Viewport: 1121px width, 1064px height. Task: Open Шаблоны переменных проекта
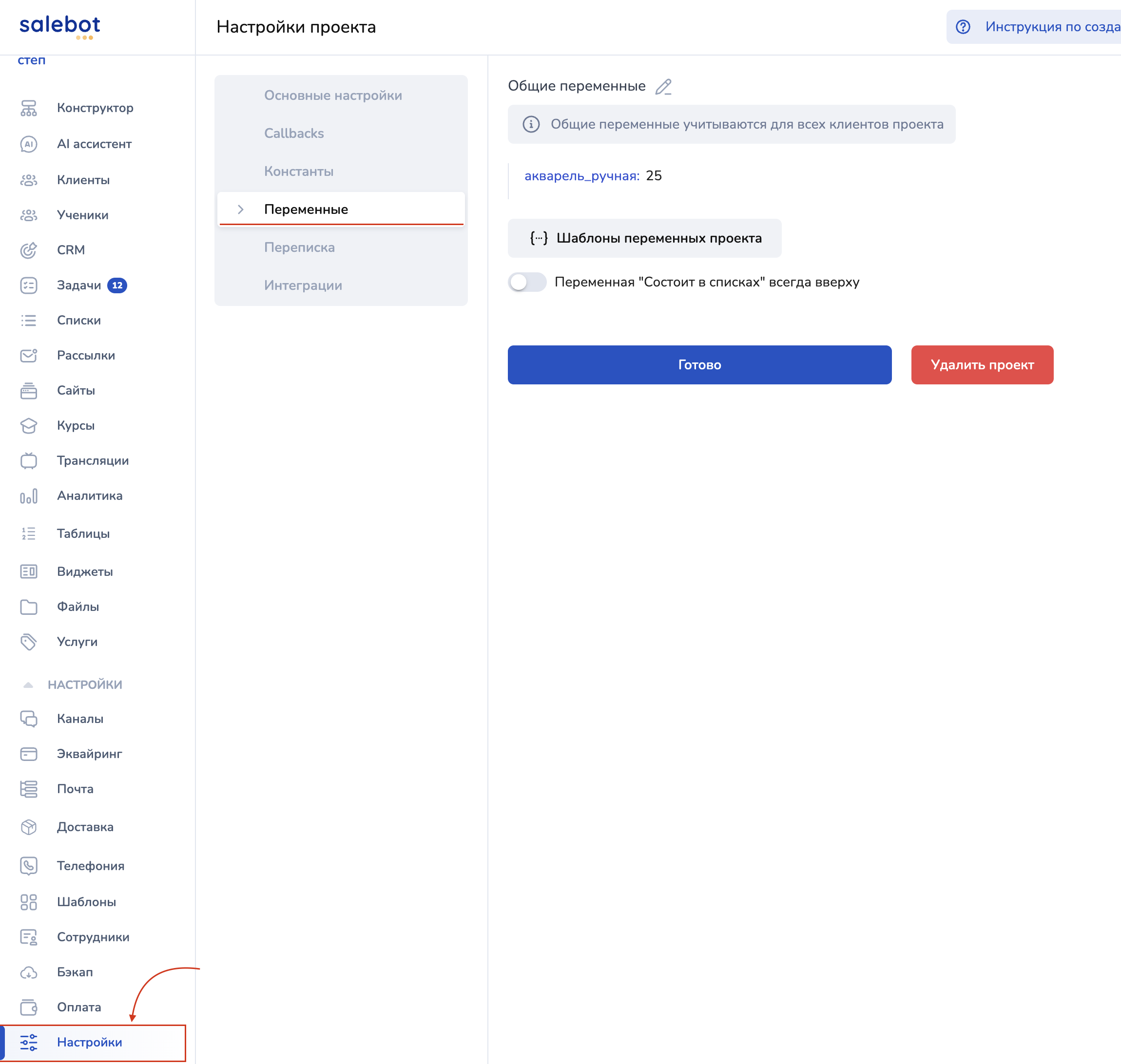644,238
